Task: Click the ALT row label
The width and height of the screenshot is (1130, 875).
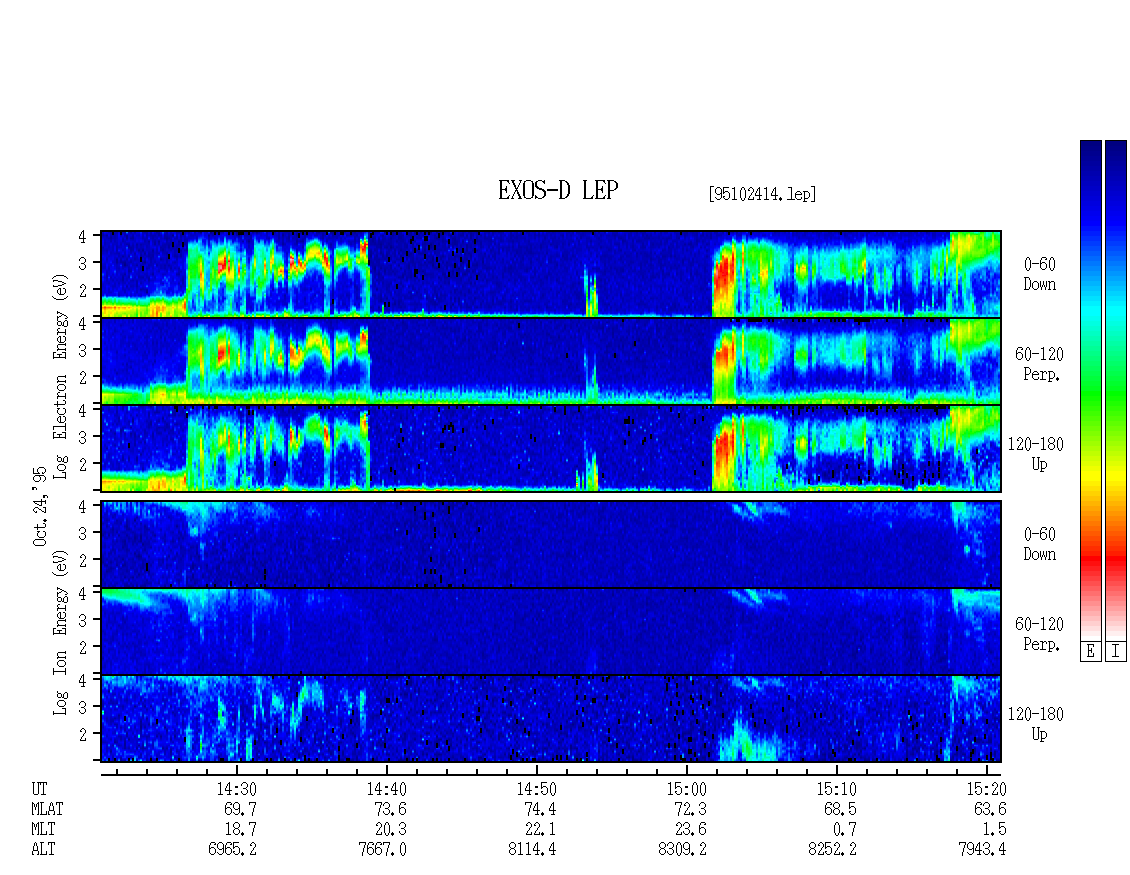Action: tap(43, 850)
